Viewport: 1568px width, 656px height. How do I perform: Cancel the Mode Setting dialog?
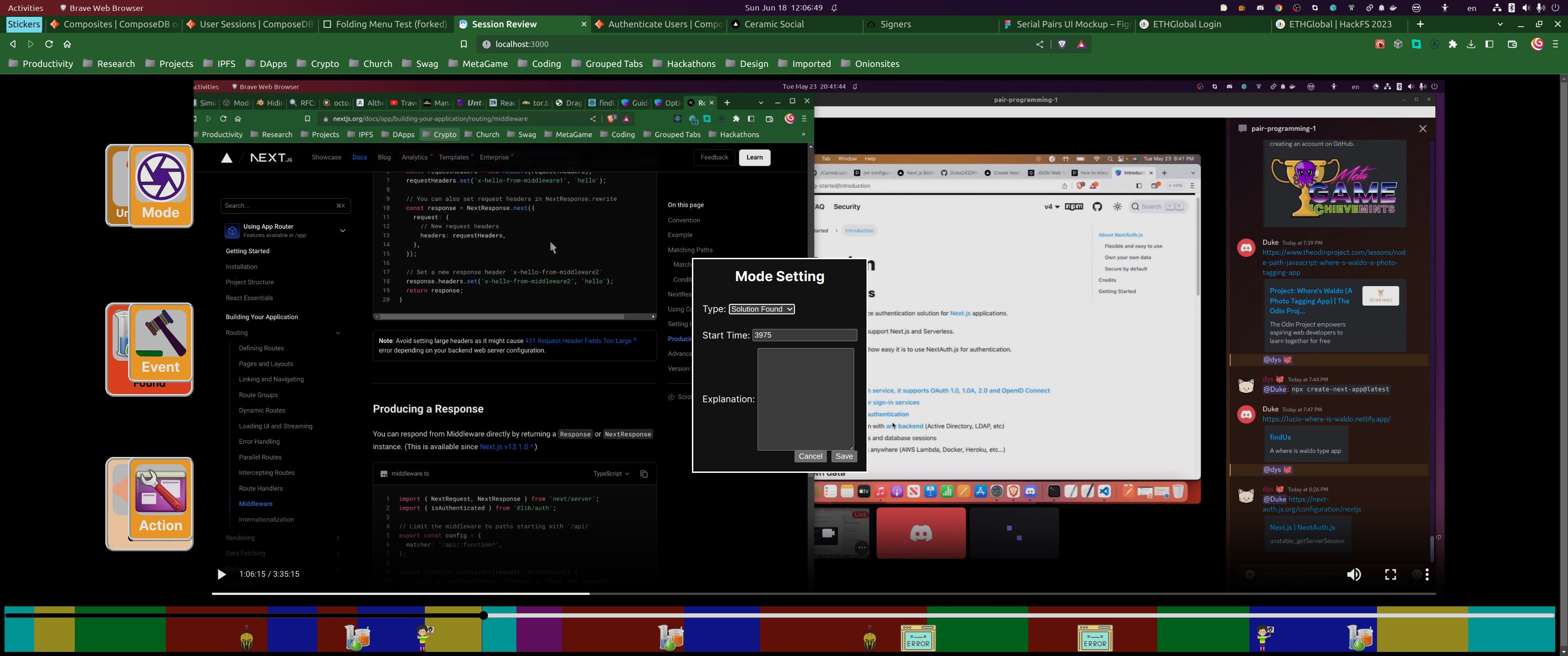pos(810,456)
